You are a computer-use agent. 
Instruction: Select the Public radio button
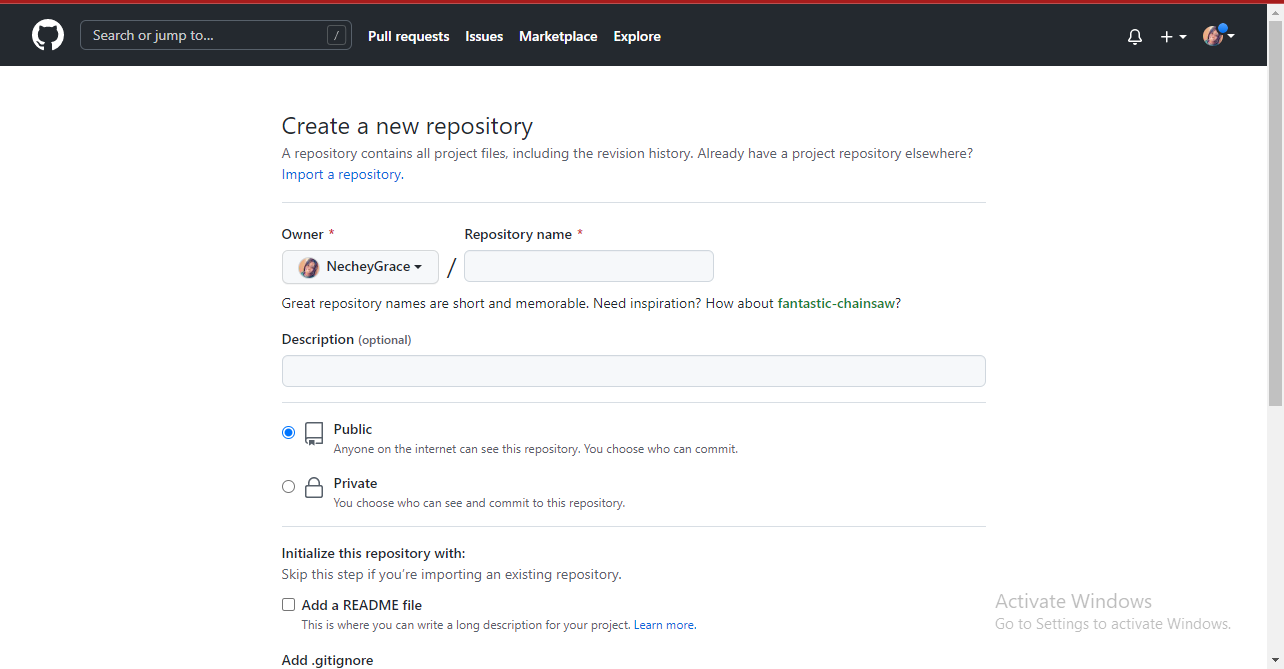289,433
